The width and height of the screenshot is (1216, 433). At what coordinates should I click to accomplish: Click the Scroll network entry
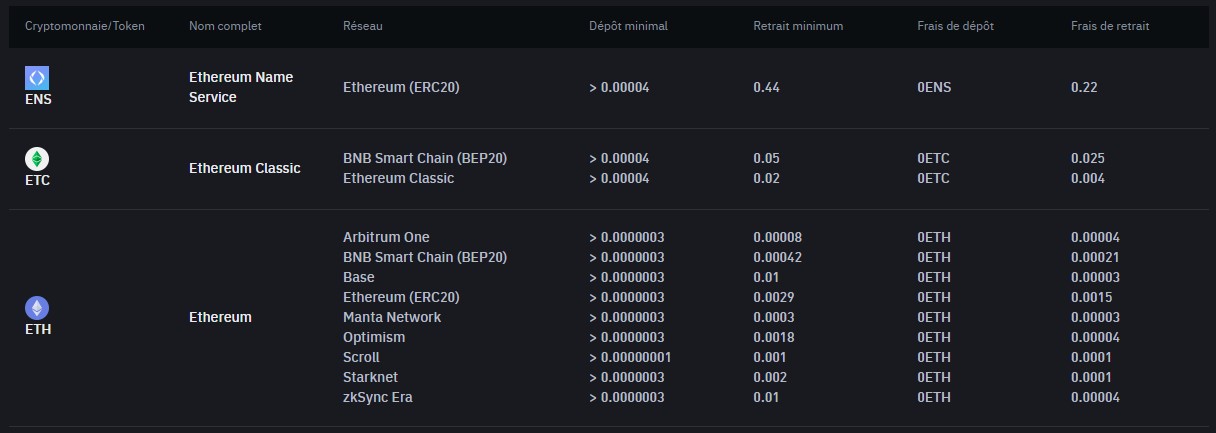(361, 357)
